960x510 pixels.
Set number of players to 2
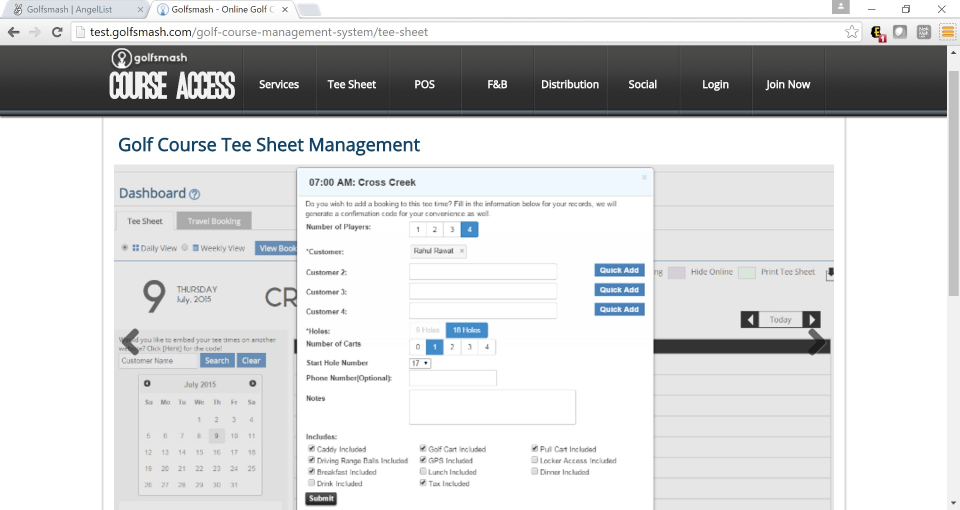(435, 230)
